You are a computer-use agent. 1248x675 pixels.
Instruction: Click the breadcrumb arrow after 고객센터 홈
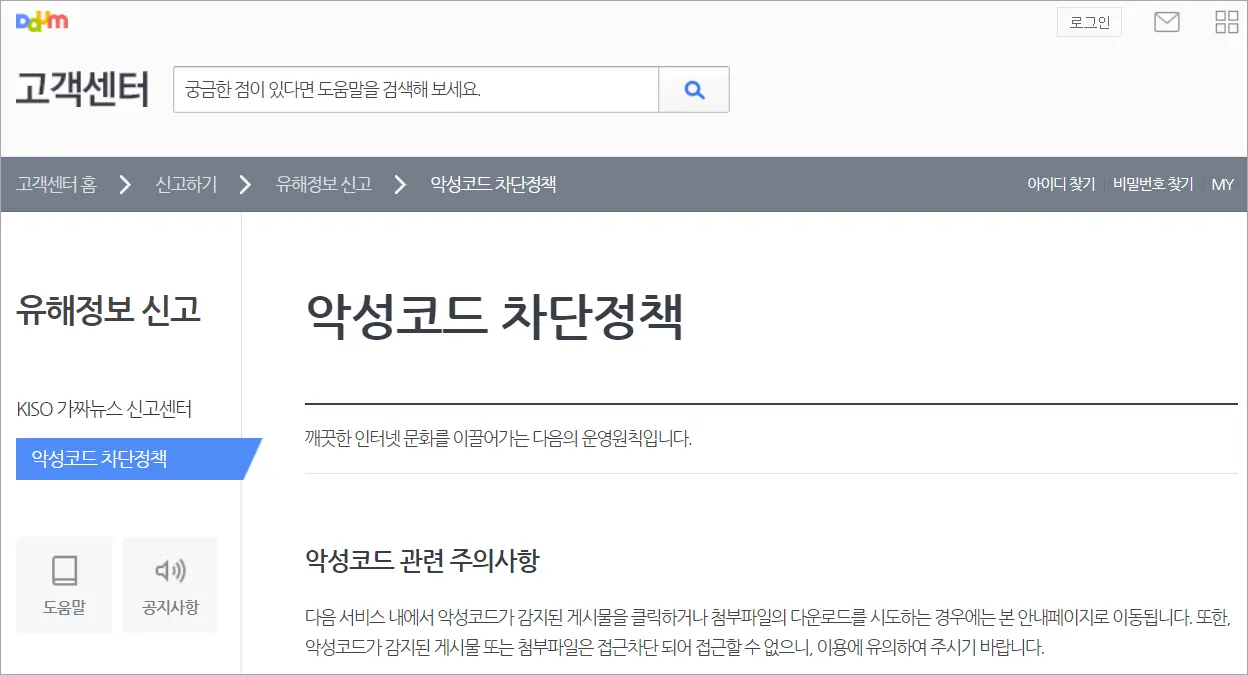(x=124, y=184)
